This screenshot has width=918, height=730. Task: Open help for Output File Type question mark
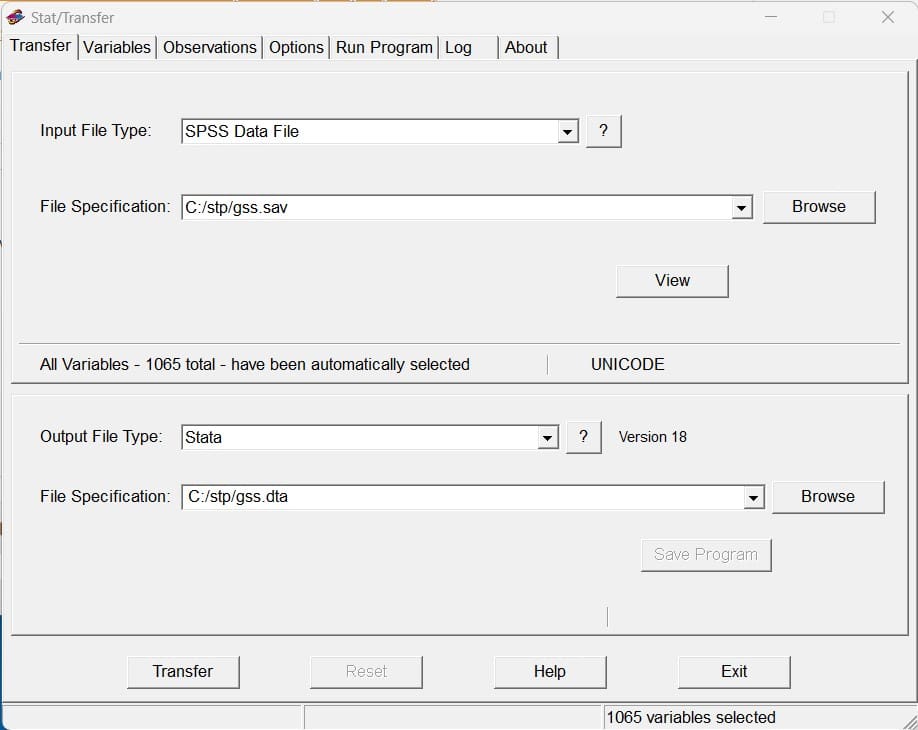[x=584, y=437]
